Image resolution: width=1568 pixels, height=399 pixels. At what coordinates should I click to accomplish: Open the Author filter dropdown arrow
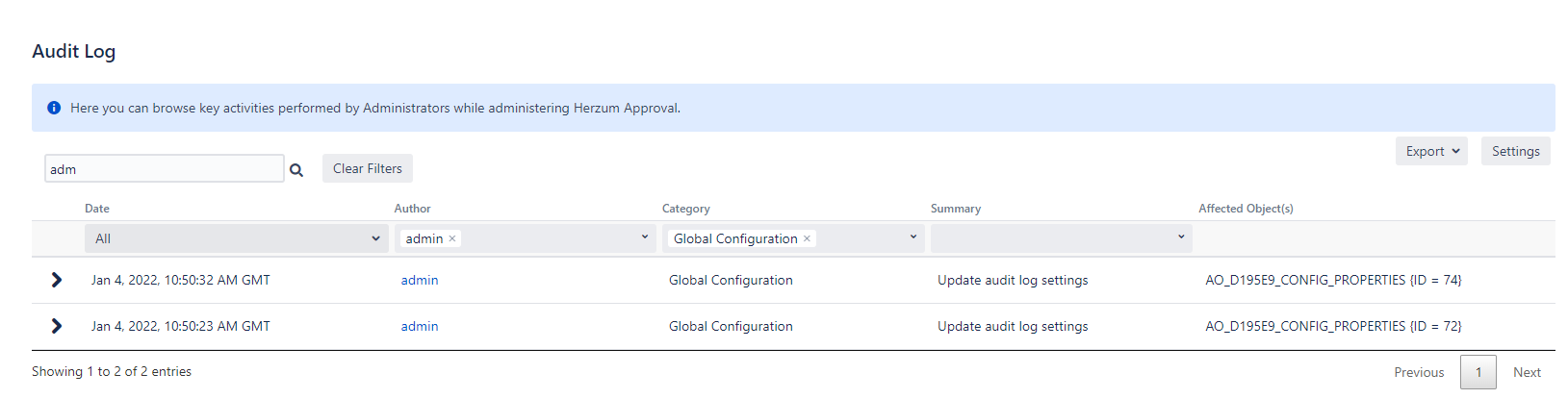click(x=645, y=237)
